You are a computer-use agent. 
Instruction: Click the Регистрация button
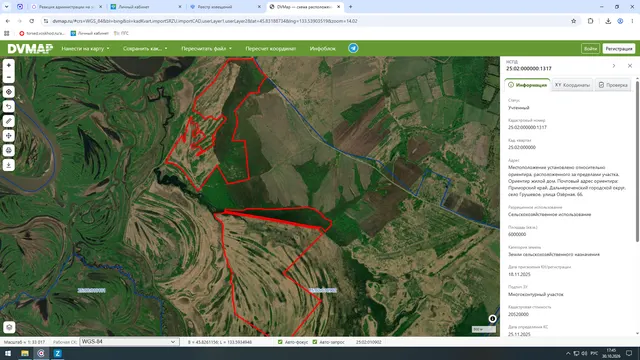tap(619, 49)
